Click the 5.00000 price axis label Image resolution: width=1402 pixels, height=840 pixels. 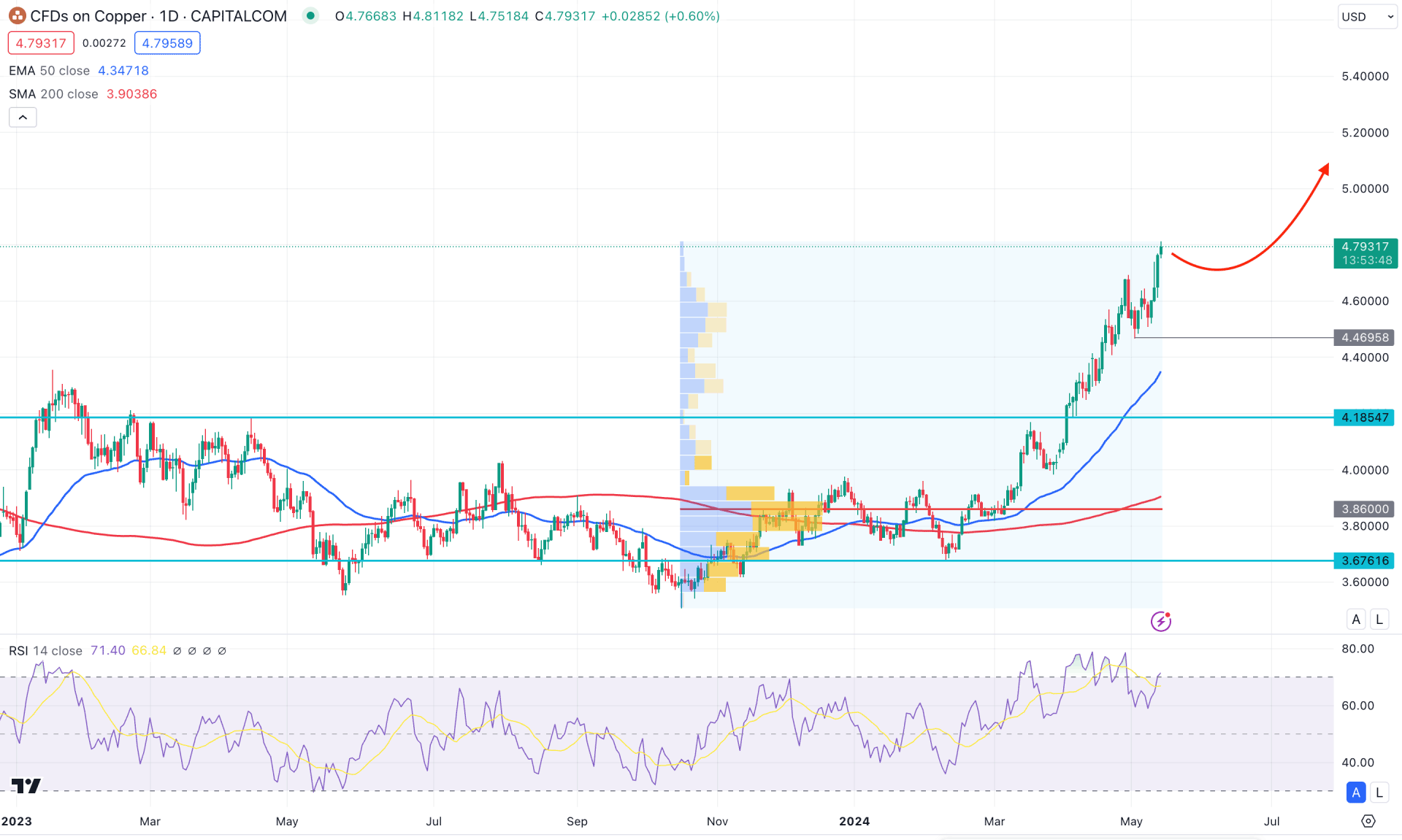click(1365, 188)
